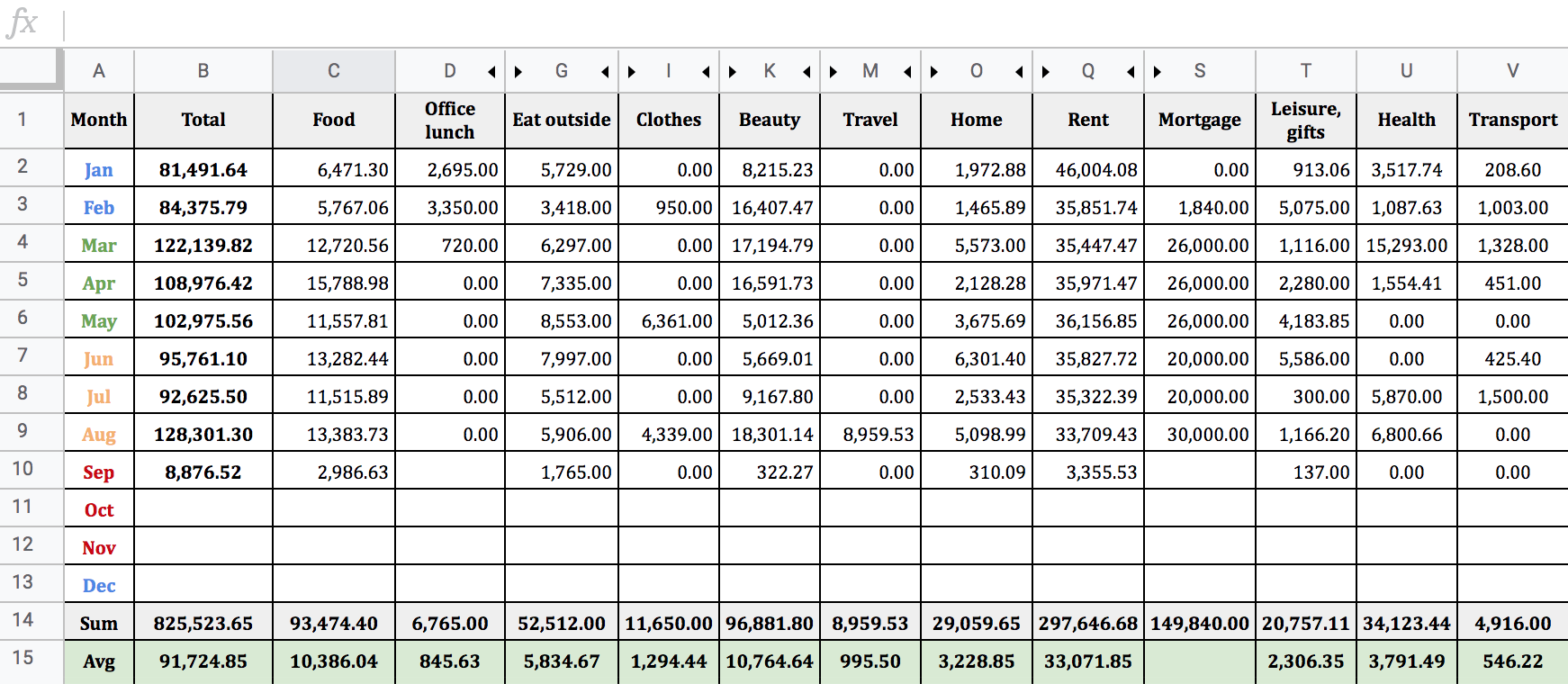The width and height of the screenshot is (1568, 684).
Task: Select row 14 by its row number
Action: [x=32, y=621]
